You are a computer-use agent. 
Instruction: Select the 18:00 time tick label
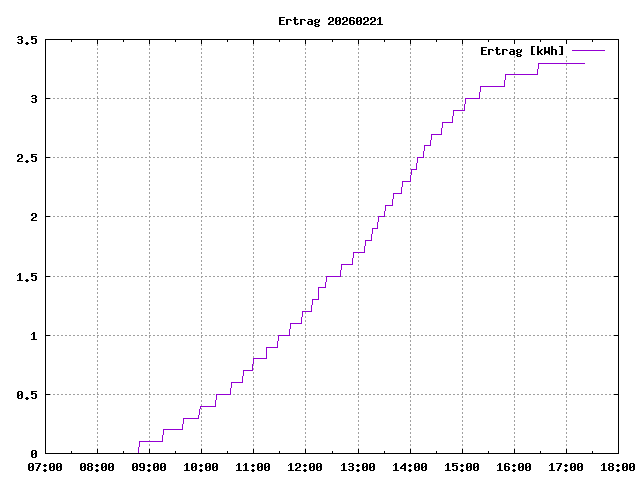(x=617, y=467)
